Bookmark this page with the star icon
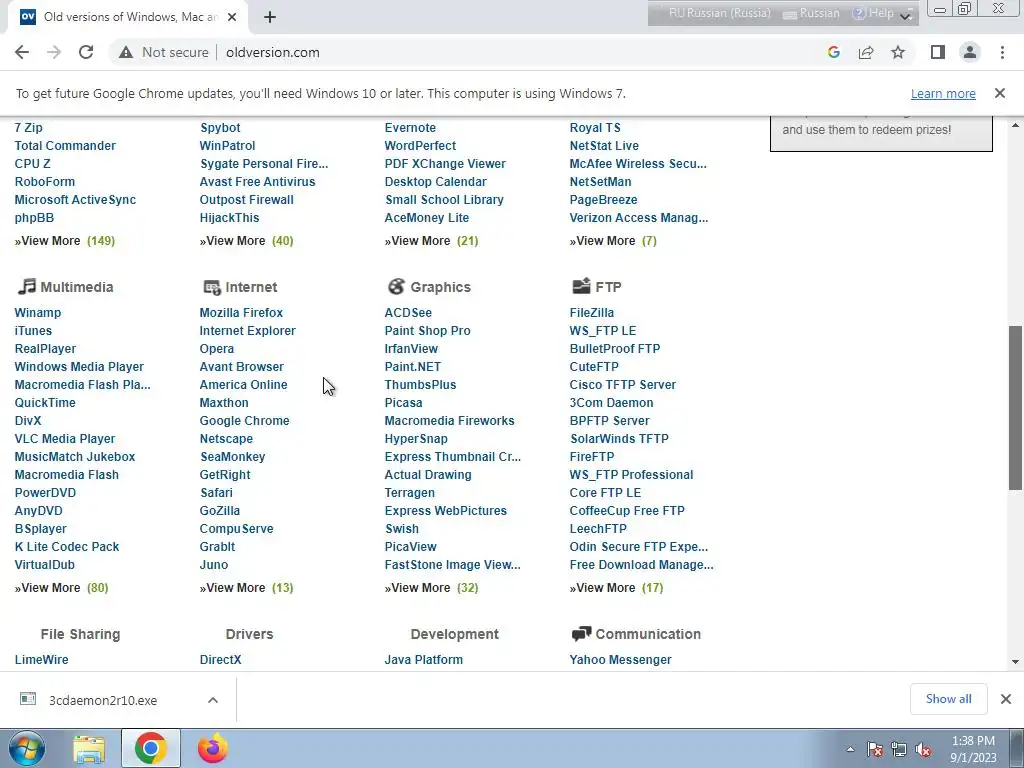The image size is (1024, 768). 898,52
